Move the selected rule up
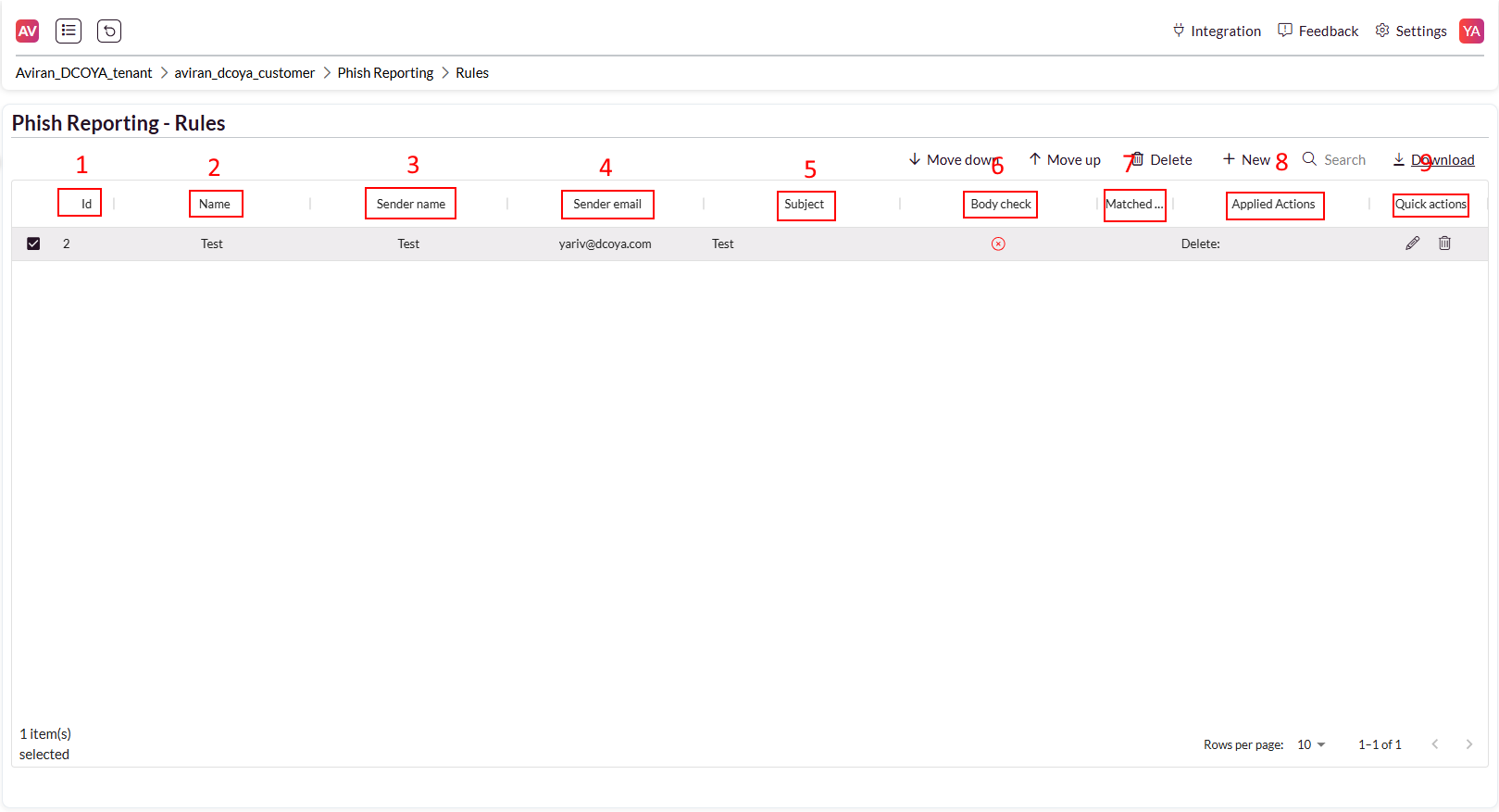This screenshot has height=812, width=1499. (1065, 159)
